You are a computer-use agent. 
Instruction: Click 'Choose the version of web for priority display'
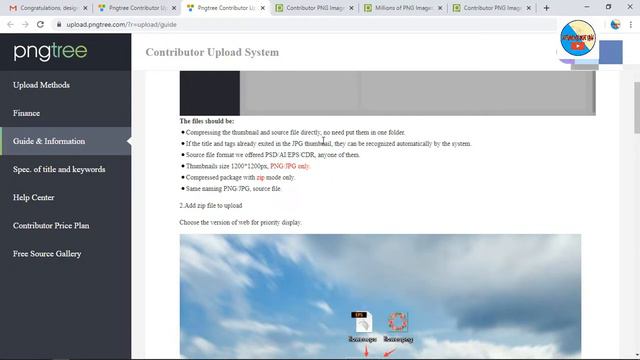coord(240,222)
